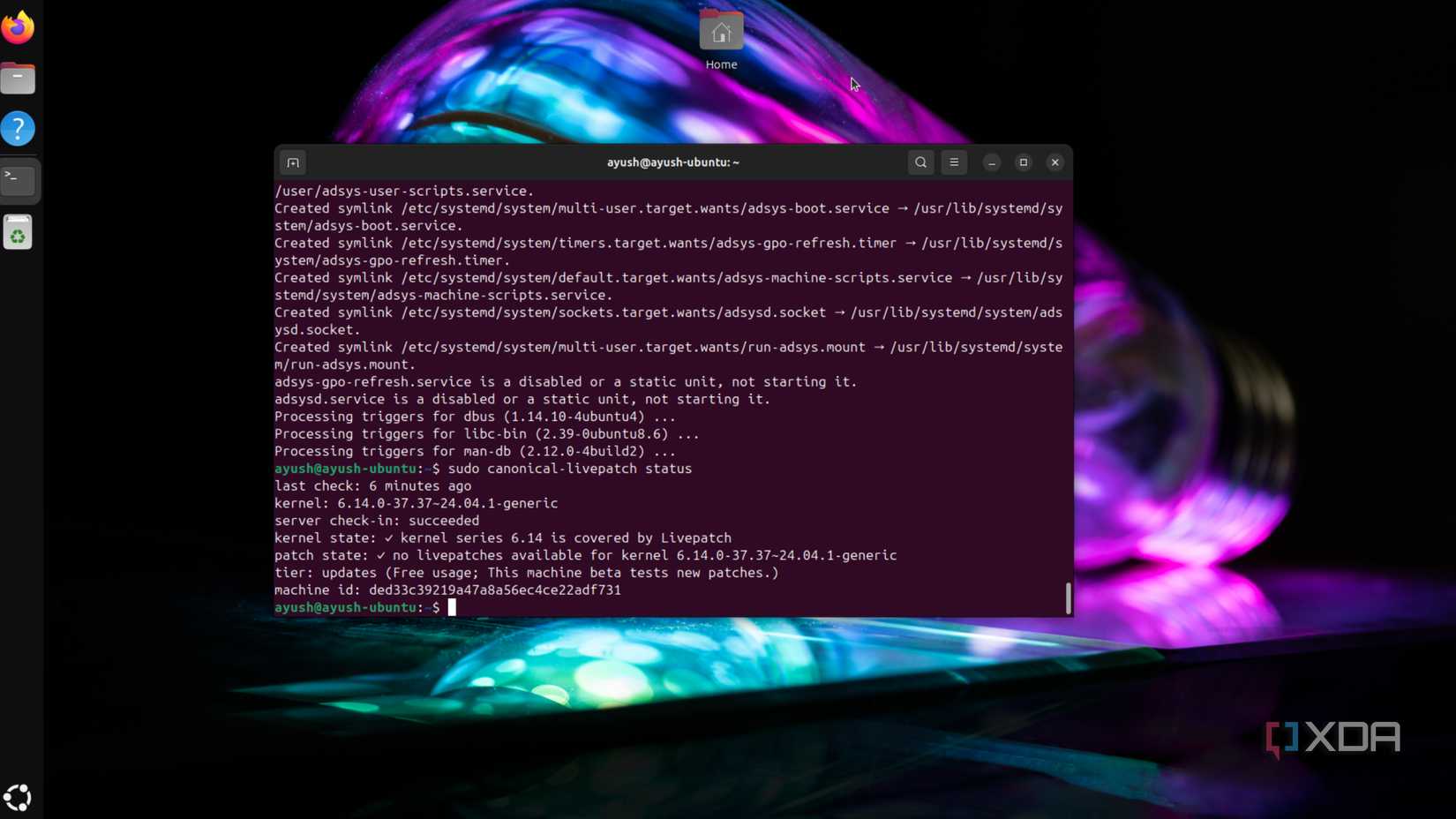This screenshot has width=1456, height=819.
Task: Open the Home folder on the desktop
Action: point(721,32)
